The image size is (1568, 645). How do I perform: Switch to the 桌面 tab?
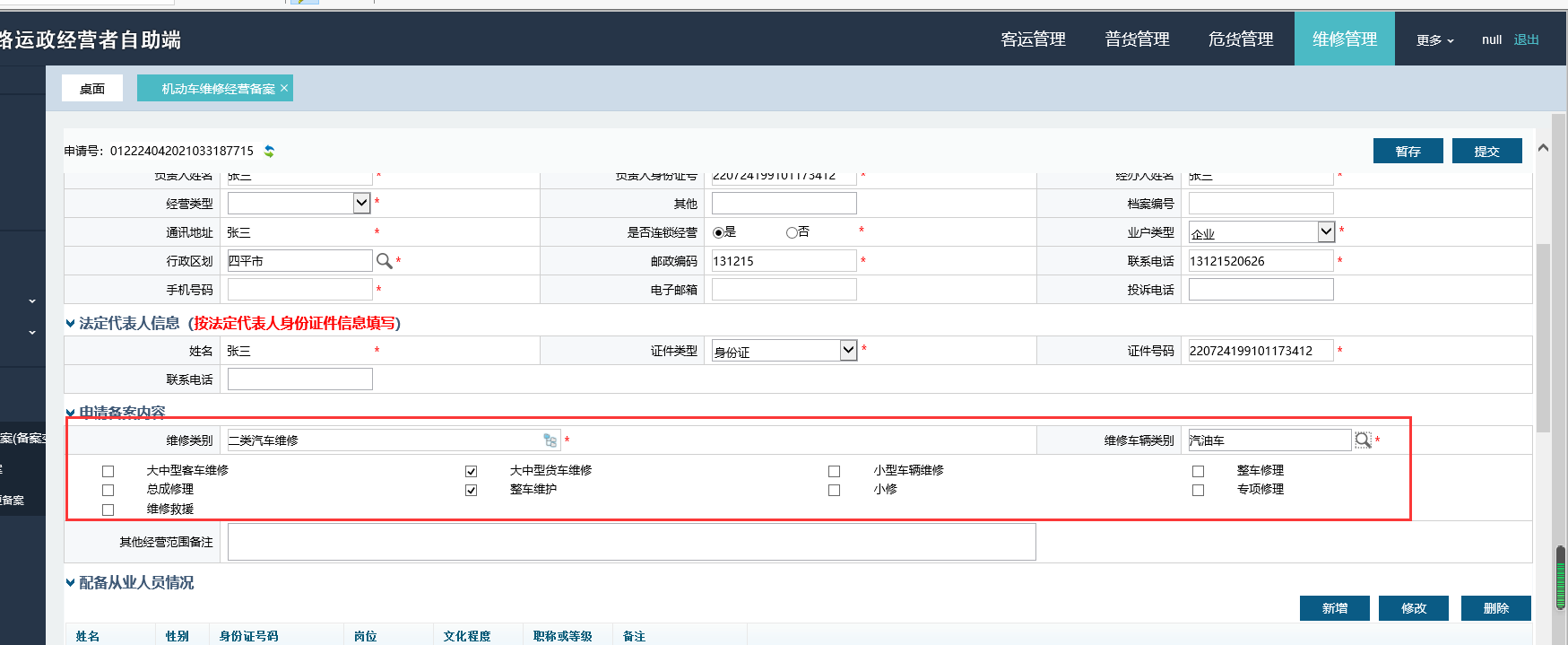[x=92, y=88]
